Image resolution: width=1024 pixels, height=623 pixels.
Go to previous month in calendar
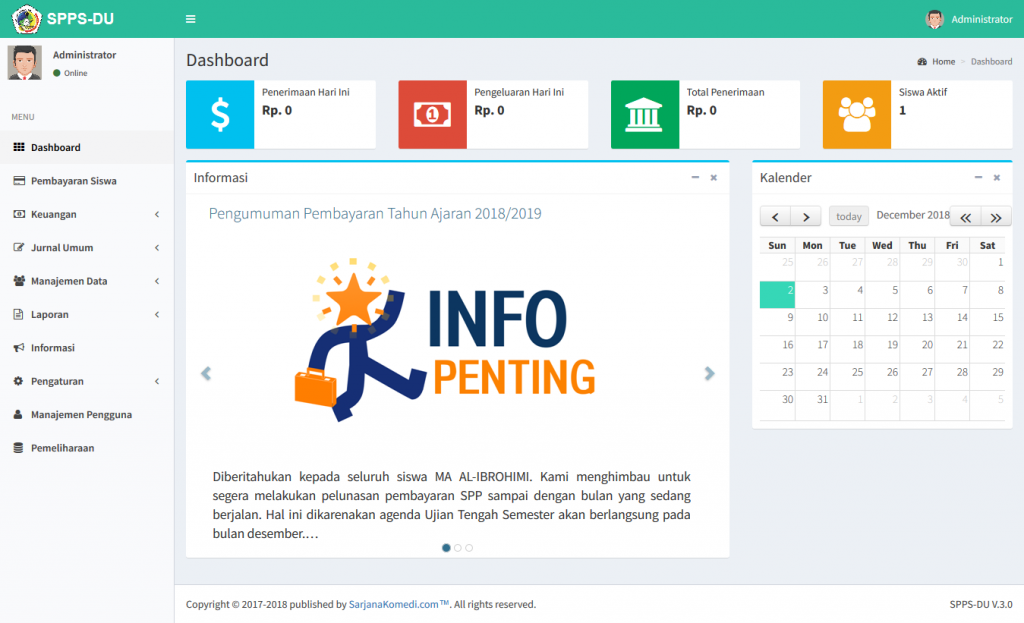(x=775, y=216)
